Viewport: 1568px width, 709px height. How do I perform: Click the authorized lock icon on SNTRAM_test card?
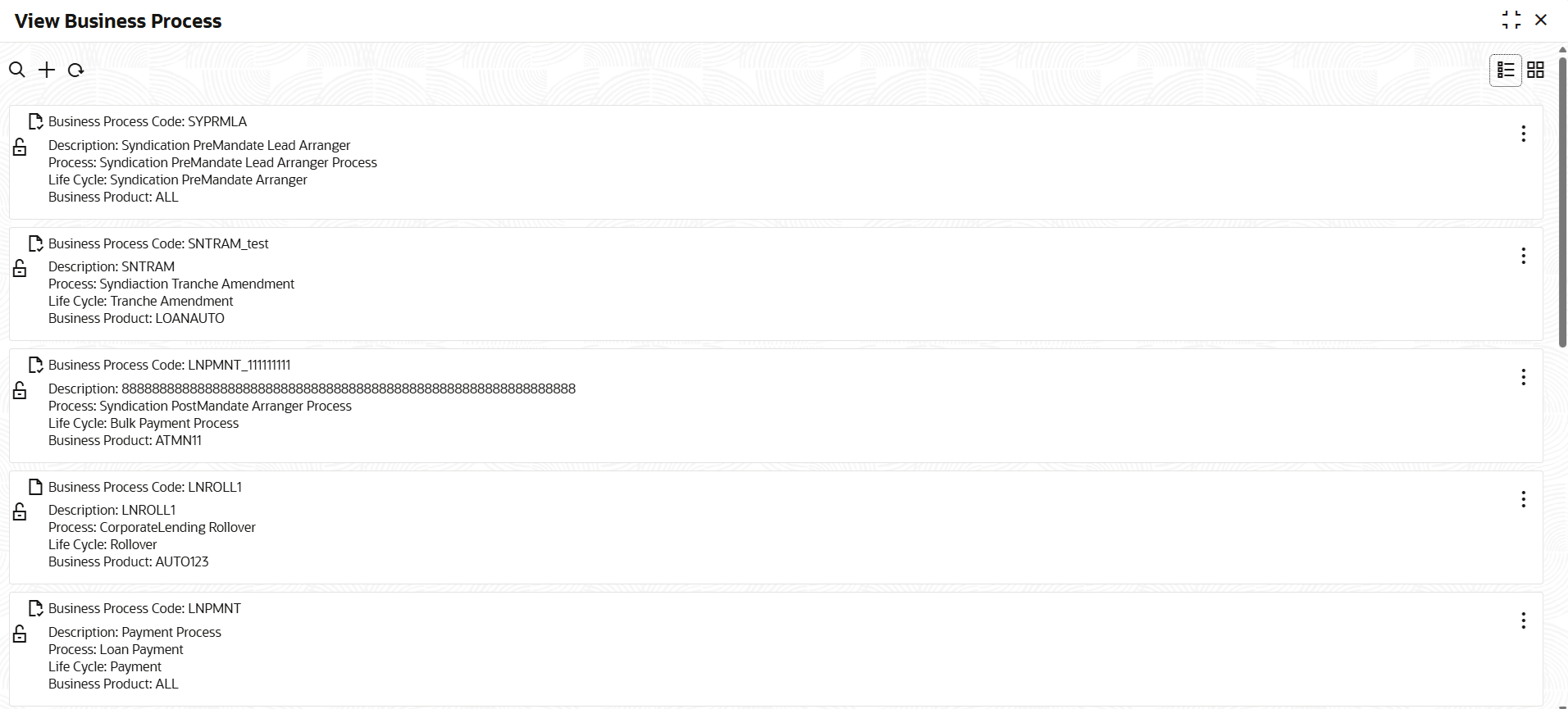[20, 268]
